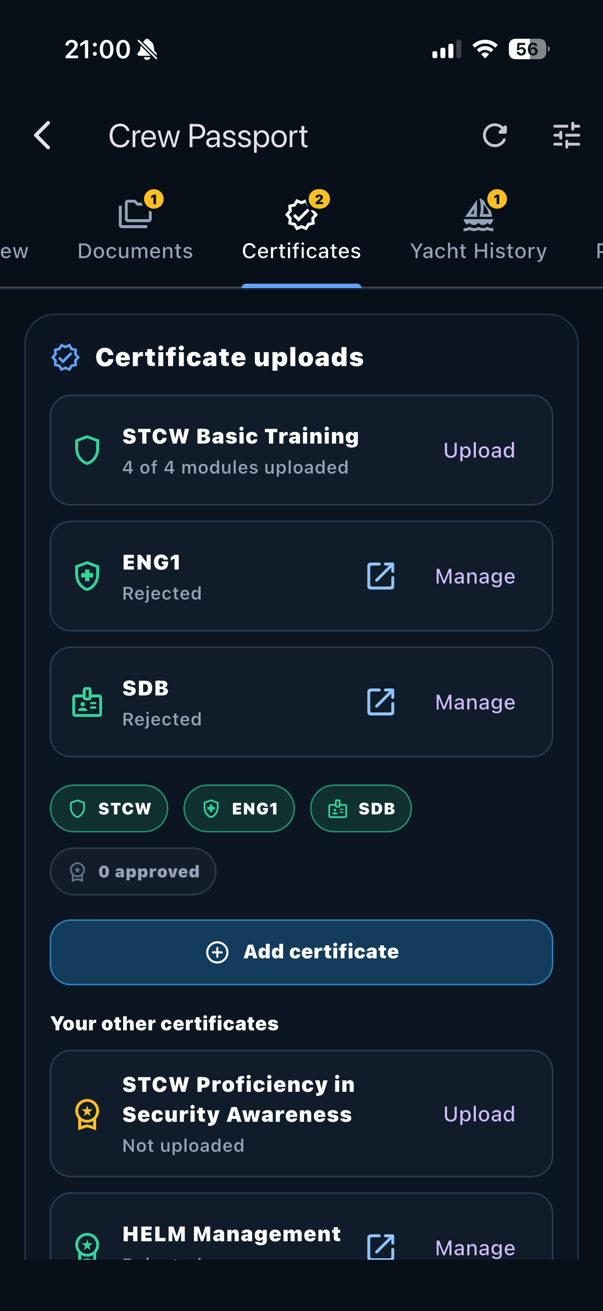Tap the medal icon on HELM Management card
This screenshot has width=603, height=1311.
pos(87,1246)
